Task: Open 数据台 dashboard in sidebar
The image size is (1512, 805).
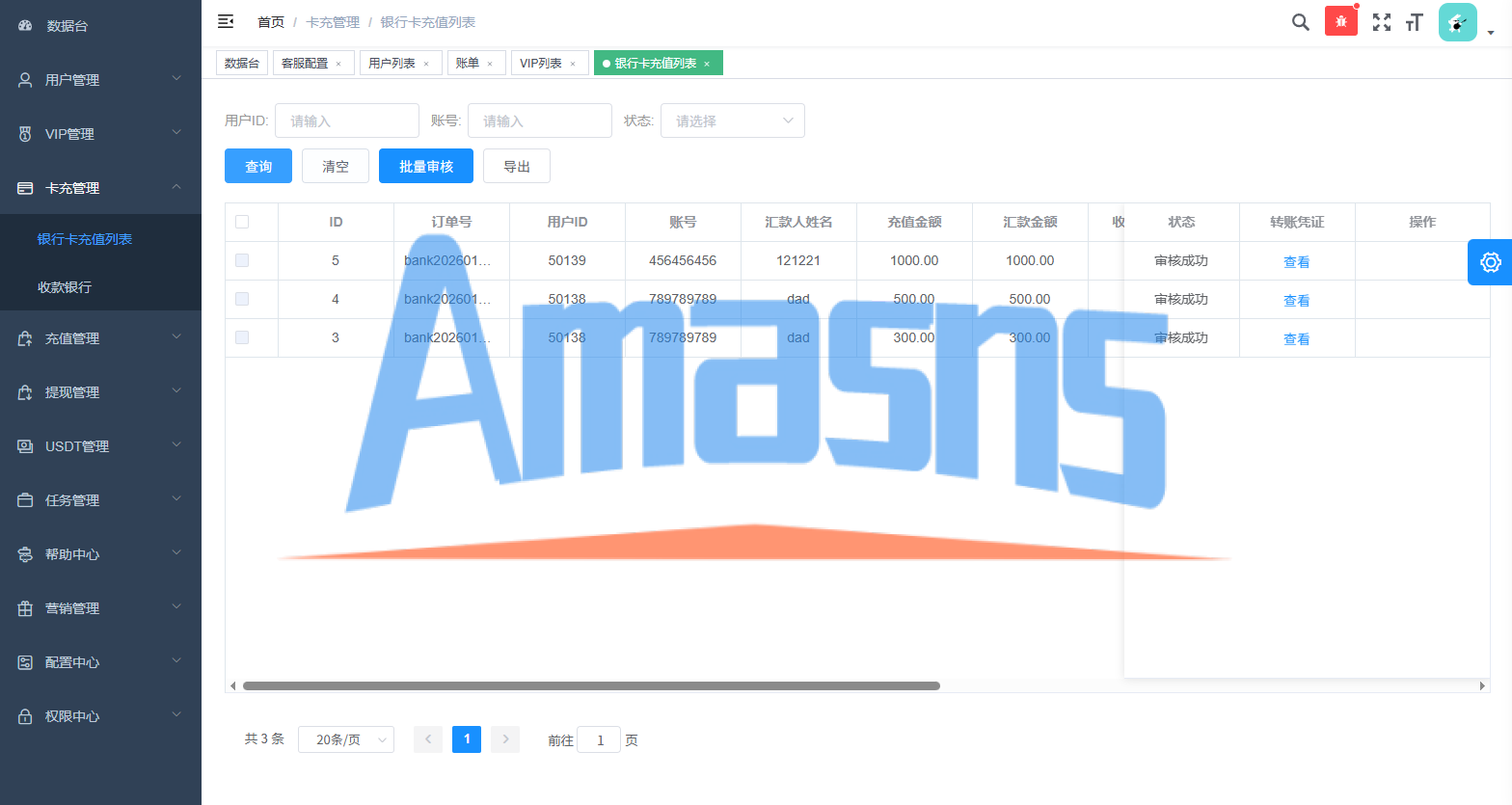Action: tap(100, 26)
